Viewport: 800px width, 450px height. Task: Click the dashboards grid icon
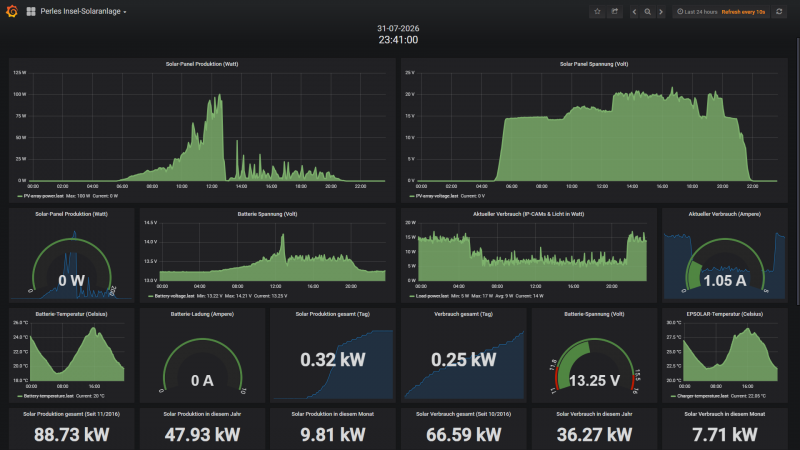31,11
